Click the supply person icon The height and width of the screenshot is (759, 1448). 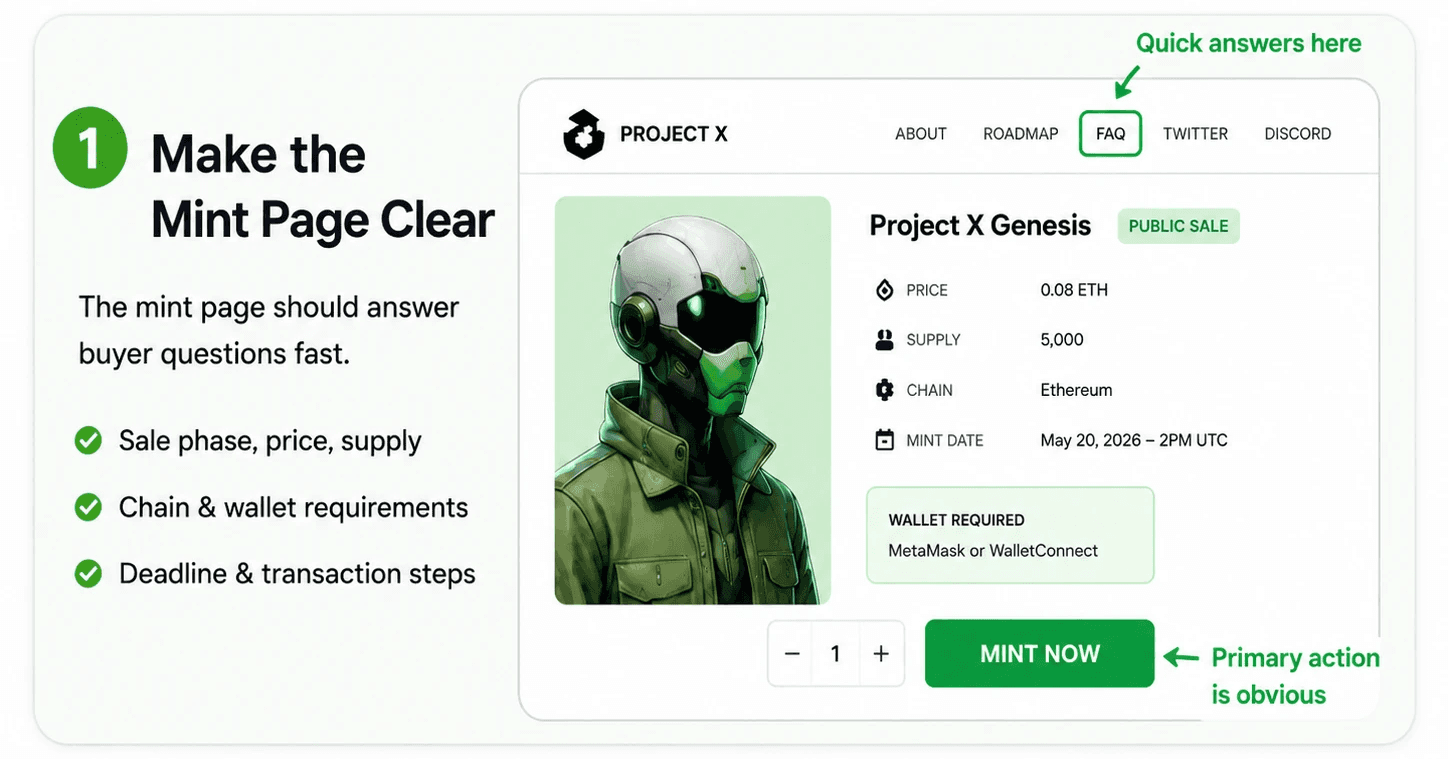(884, 340)
